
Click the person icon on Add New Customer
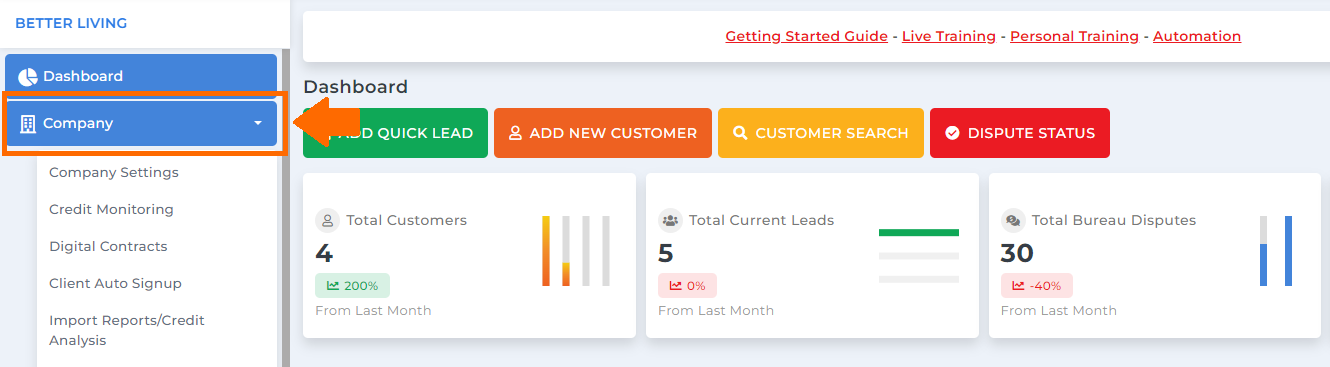point(516,133)
